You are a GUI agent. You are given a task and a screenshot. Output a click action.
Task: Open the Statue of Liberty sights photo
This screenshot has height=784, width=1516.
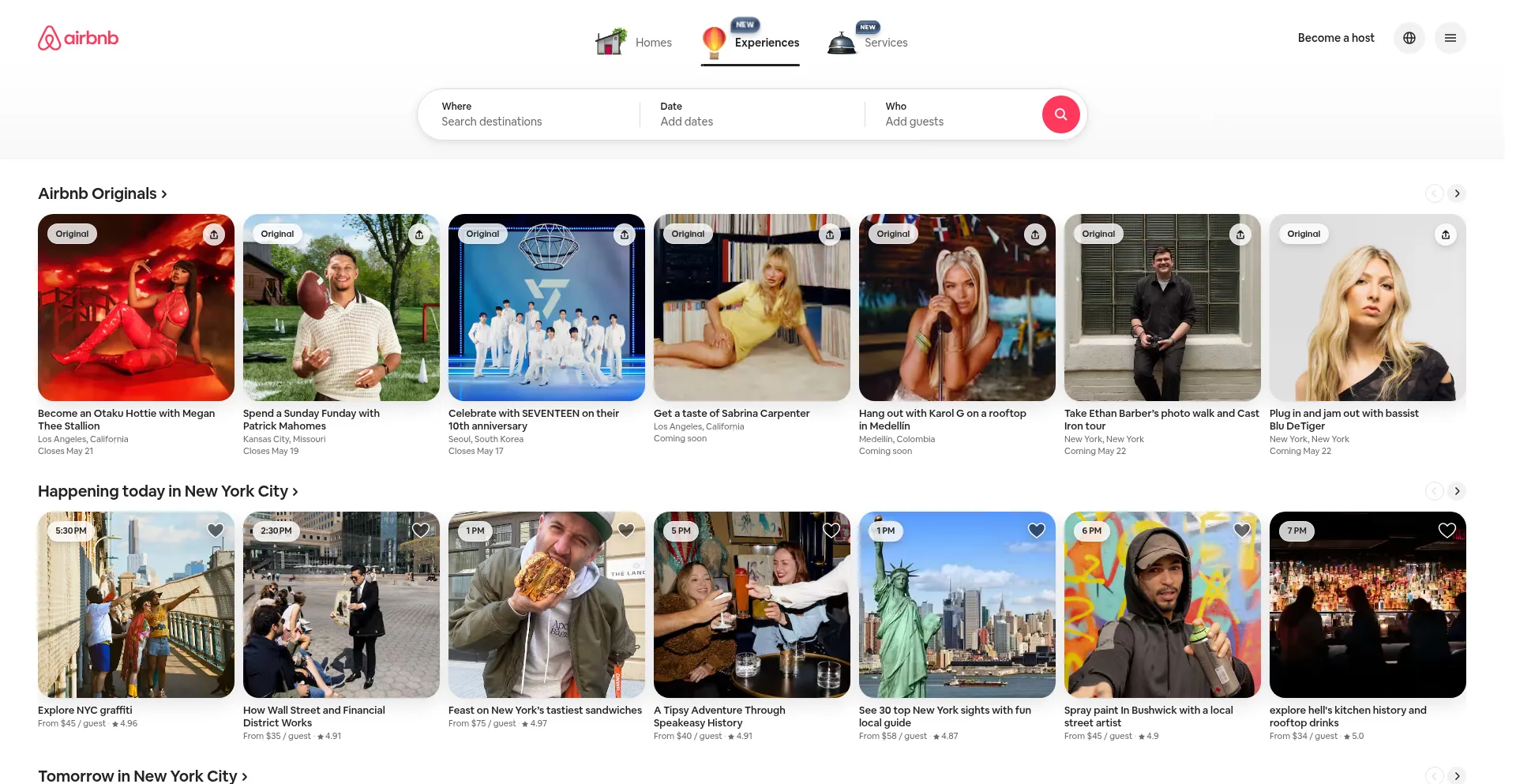(957, 605)
